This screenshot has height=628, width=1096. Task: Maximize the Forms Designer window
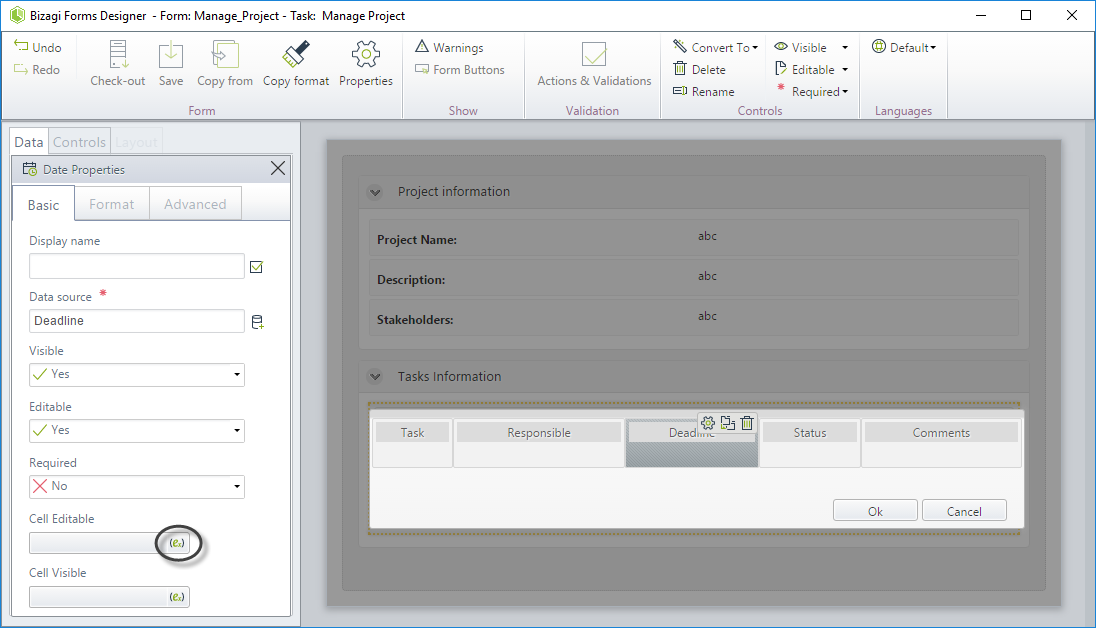(1025, 15)
